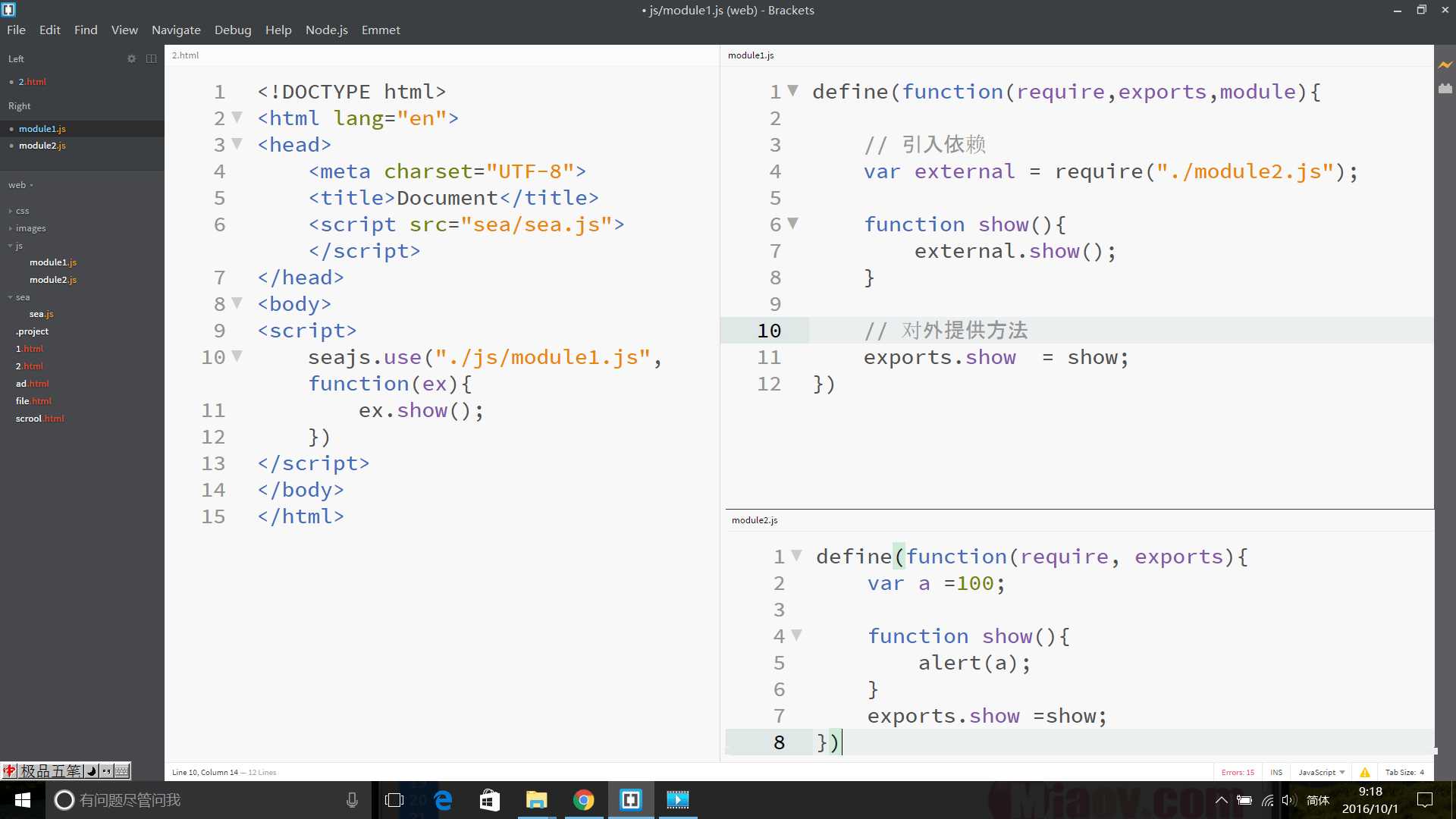The height and width of the screenshot is (819, 1456).
Task: Open the Node.js menu
Action: (x=327, y=30)
